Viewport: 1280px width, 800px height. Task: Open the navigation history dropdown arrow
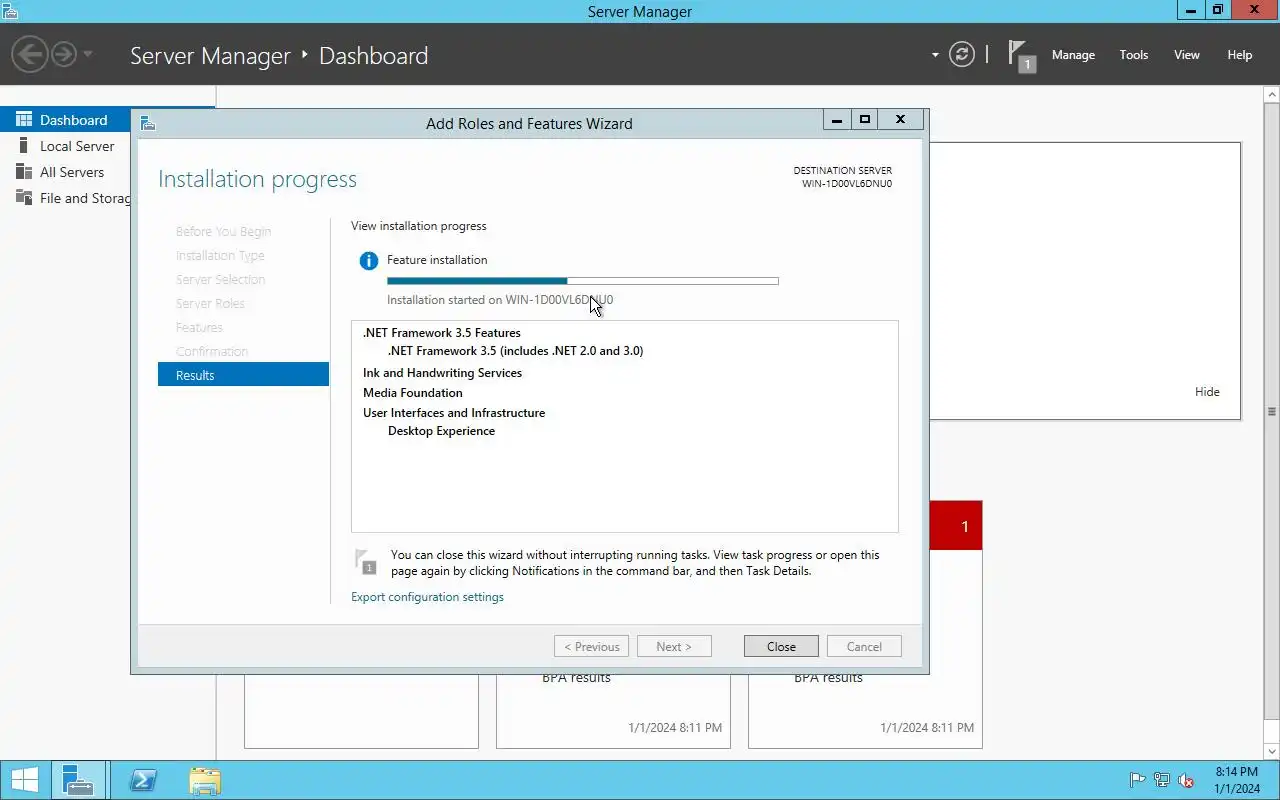(x=88, y=54)
